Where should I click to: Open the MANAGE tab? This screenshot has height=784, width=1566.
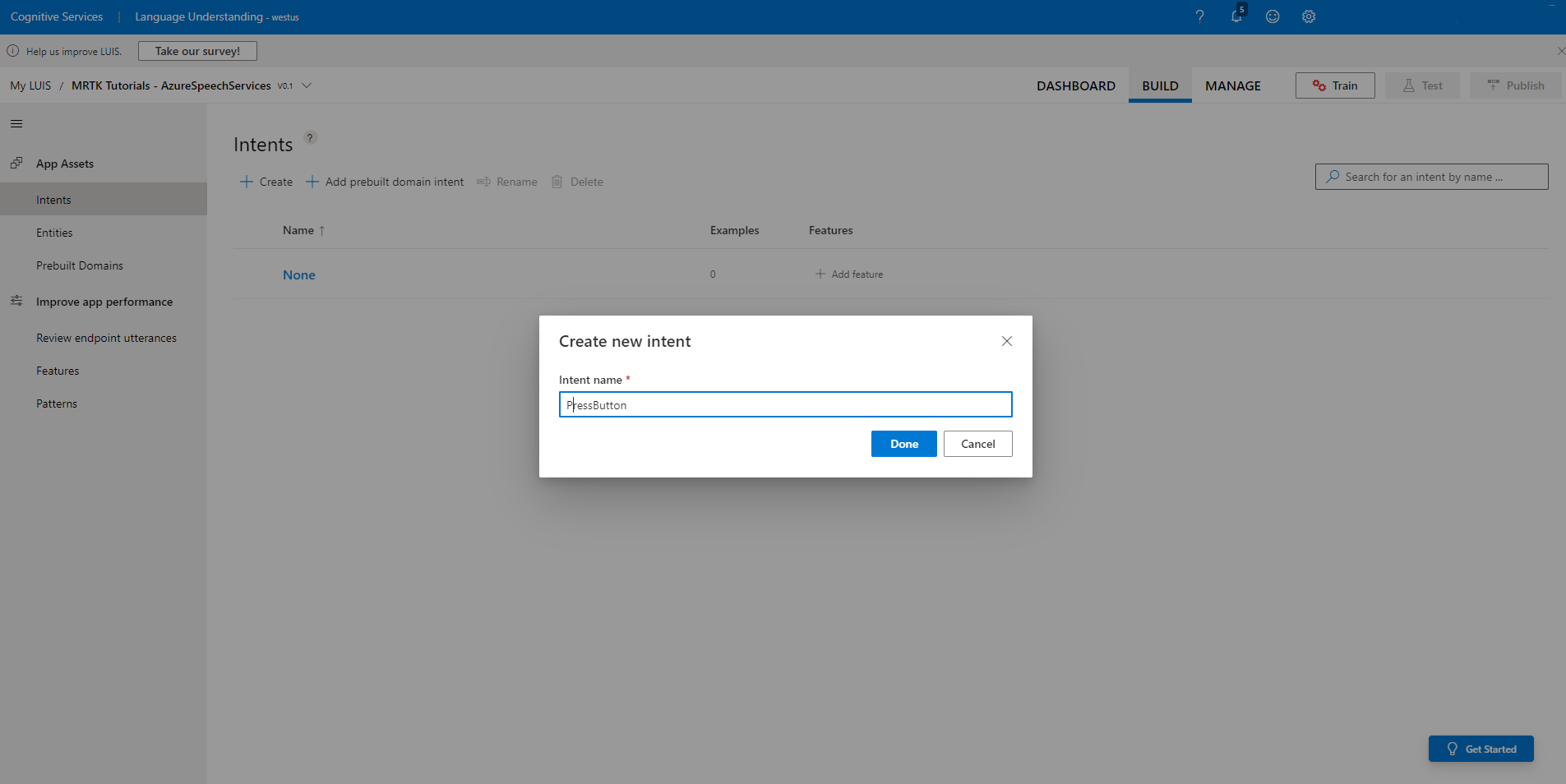[1232, 85]
